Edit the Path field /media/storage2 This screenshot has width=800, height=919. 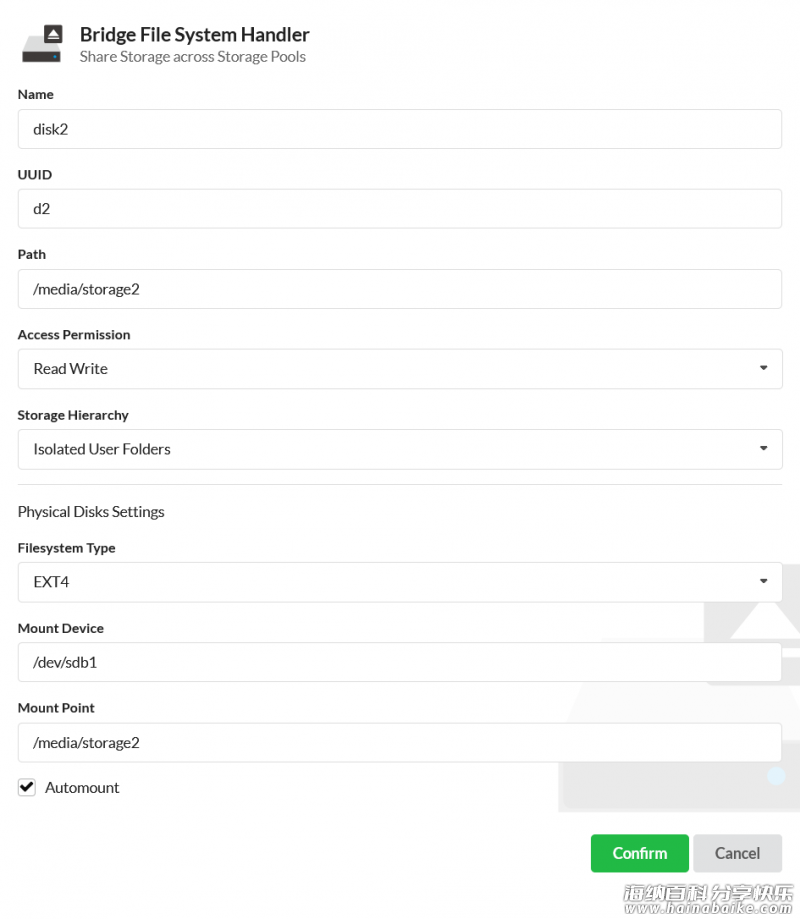coord(400,289)
